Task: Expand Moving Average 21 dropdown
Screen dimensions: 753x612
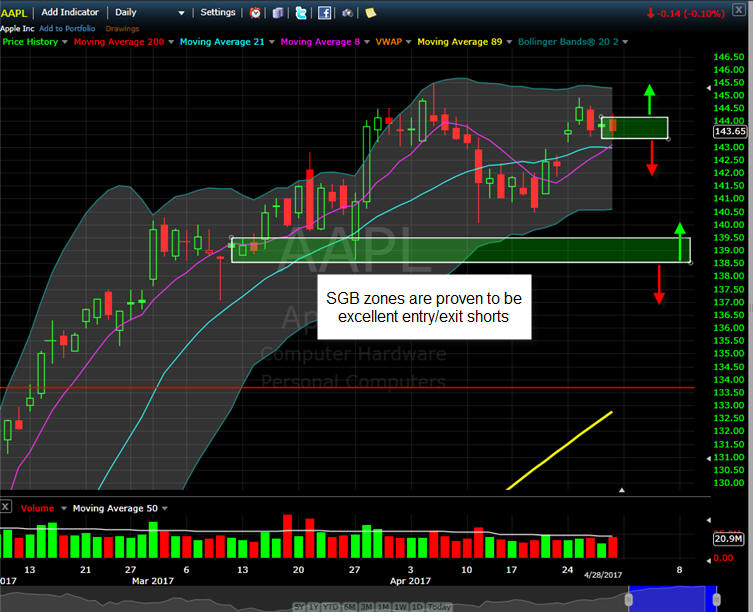Action: (x=271, y=42)
